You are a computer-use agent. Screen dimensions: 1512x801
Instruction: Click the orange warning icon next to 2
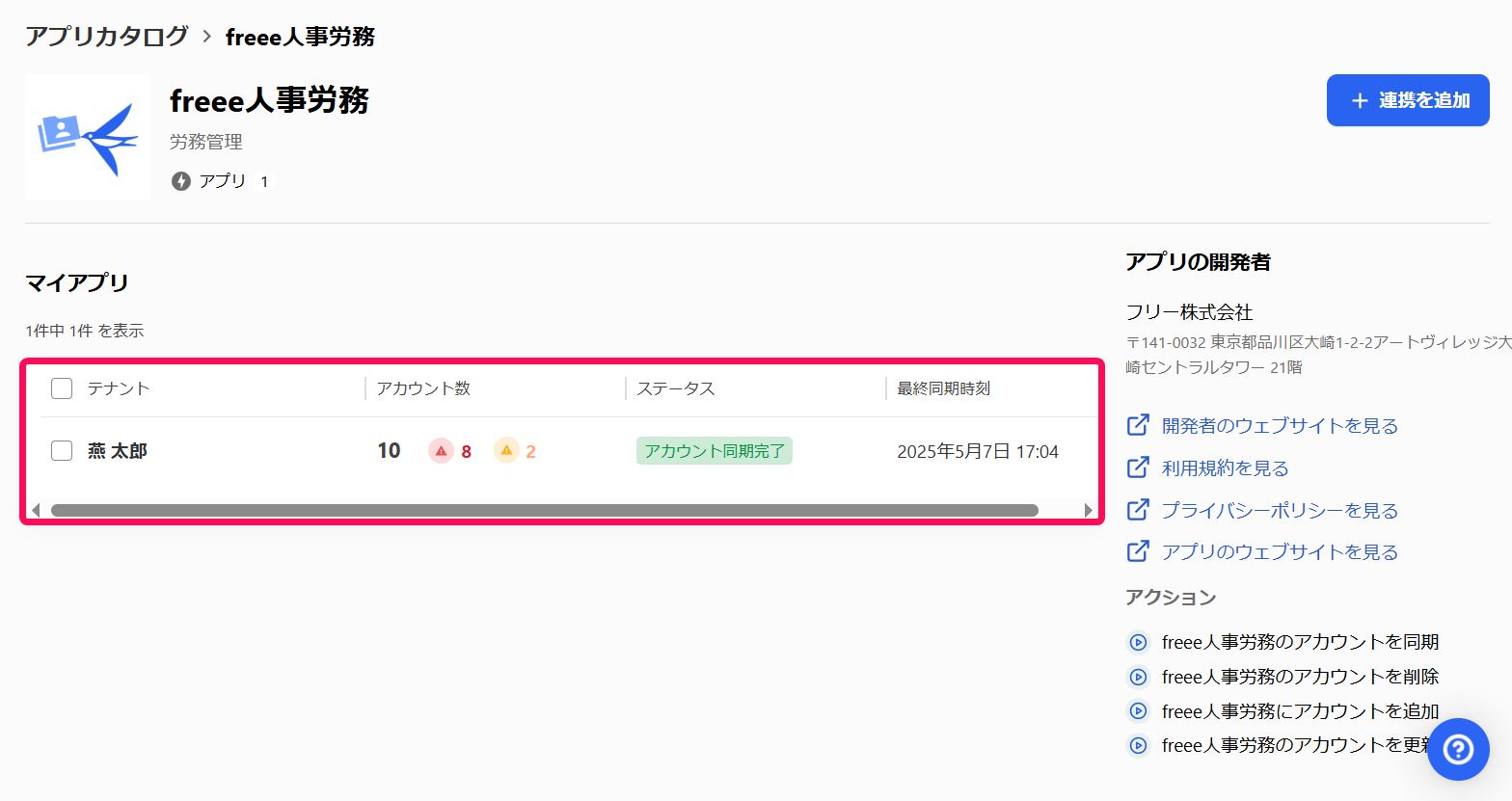(x=506, y=450)
